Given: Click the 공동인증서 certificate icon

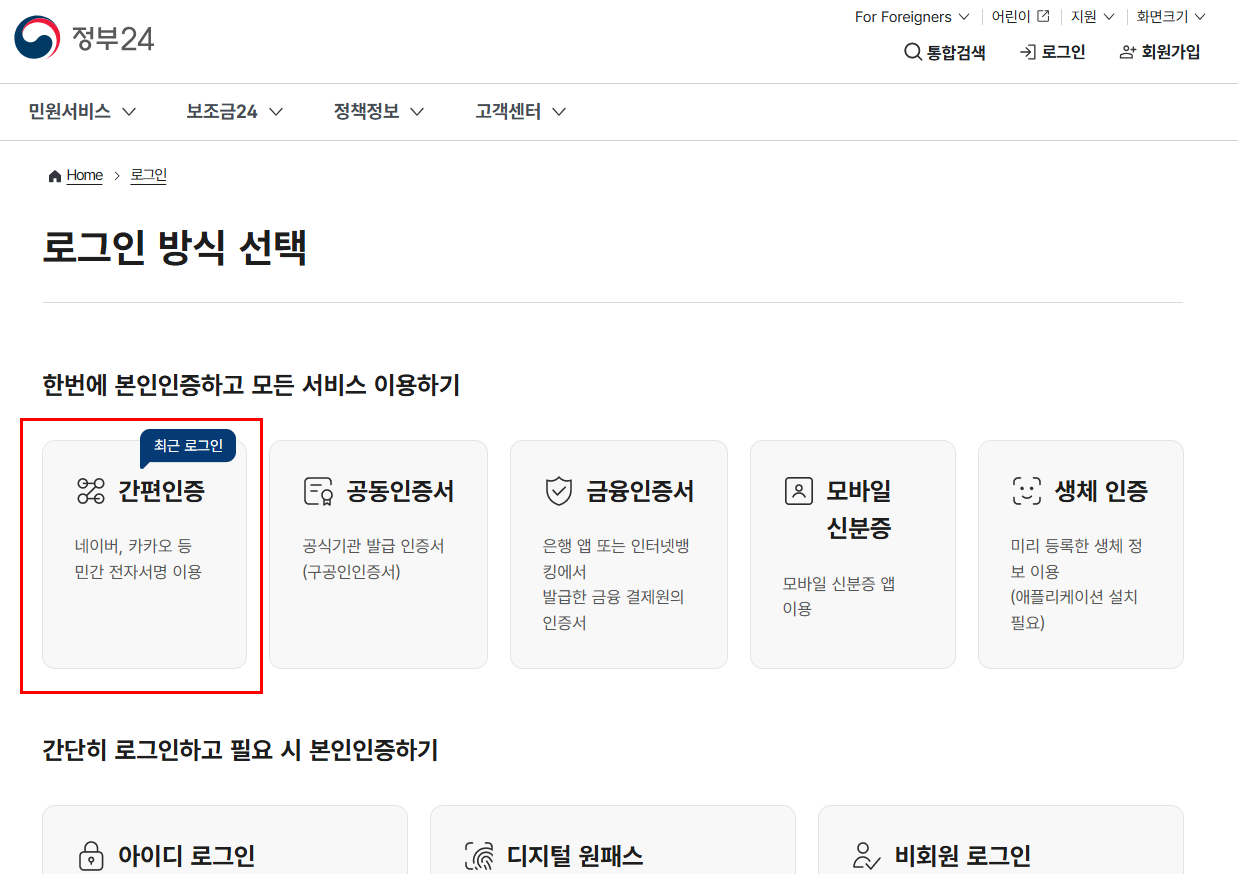Looking at the screenshot, I should (x=318, y=491).
